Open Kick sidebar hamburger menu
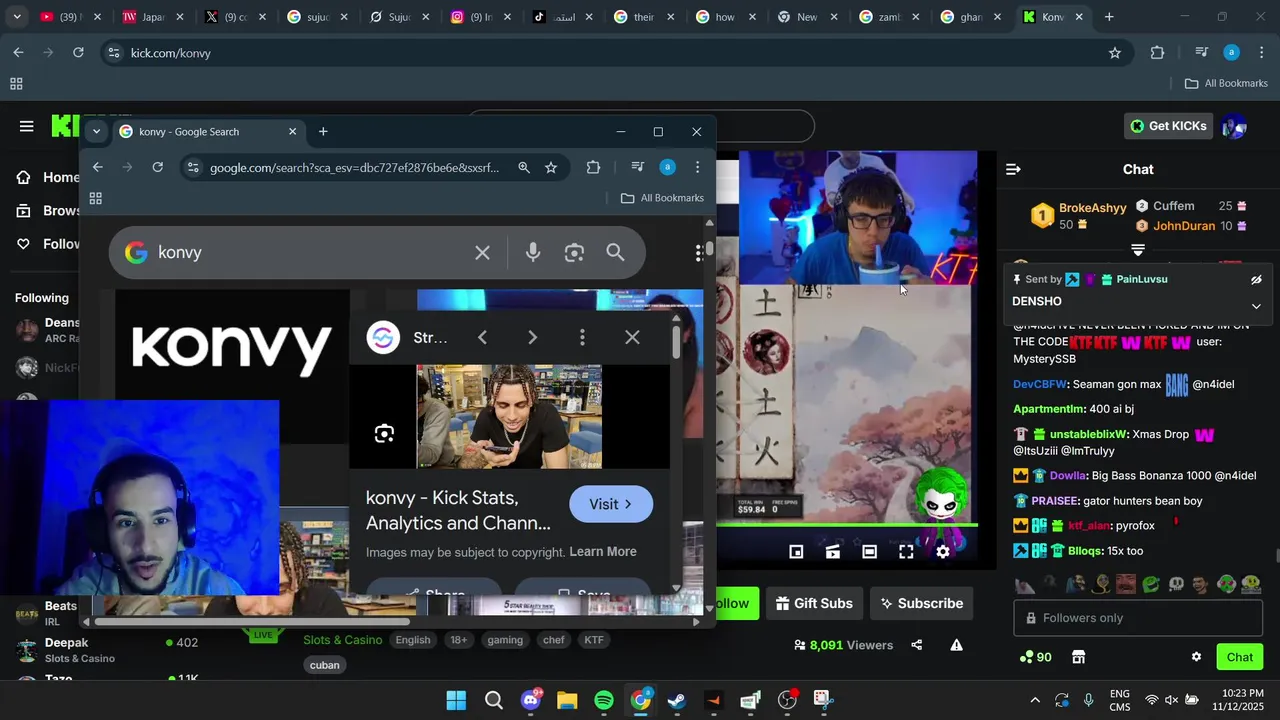 pyautogui.click(x=27, y=126)
